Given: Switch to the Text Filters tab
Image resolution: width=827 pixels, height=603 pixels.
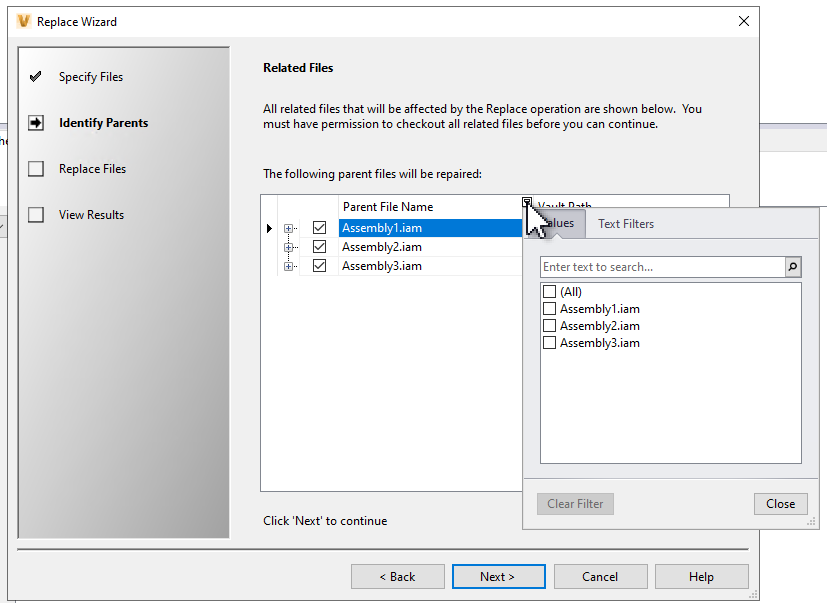Looking at the screenshot, I should coord(625,224).
